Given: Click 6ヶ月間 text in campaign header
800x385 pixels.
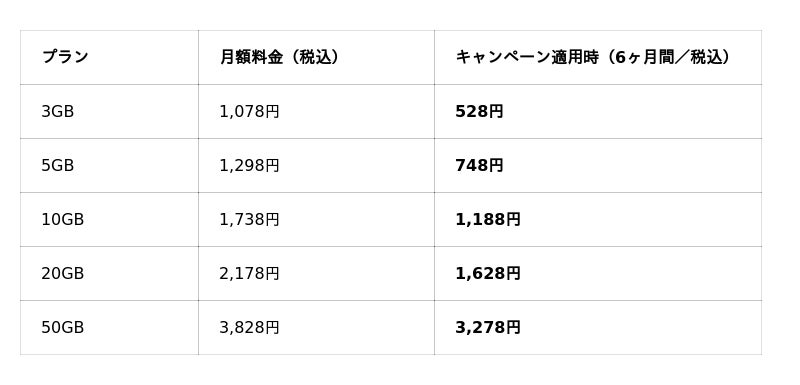Looking at the screenshot, I should [644, 57].
